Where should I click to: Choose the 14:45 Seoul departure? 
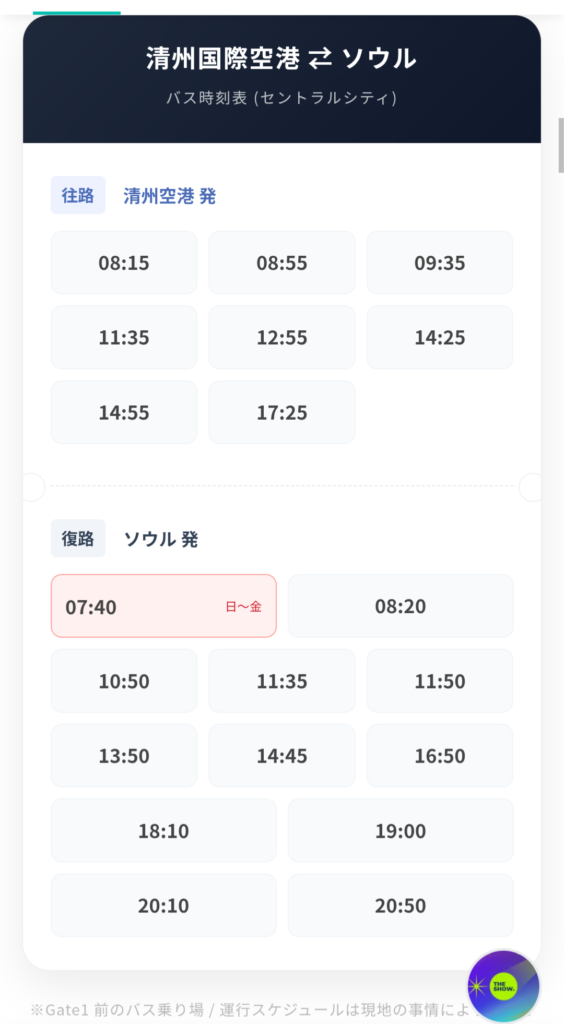click(x=282, y=756)
